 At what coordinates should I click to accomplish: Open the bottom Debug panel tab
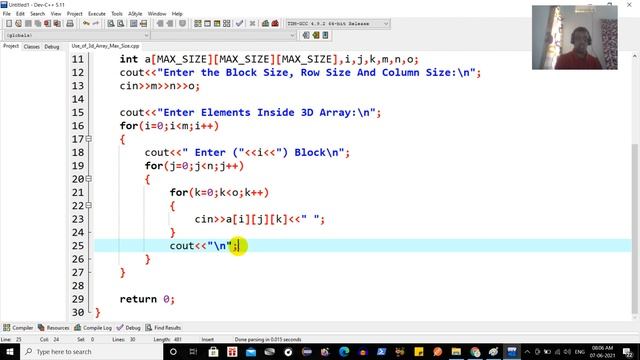click(x=129, y=327)
